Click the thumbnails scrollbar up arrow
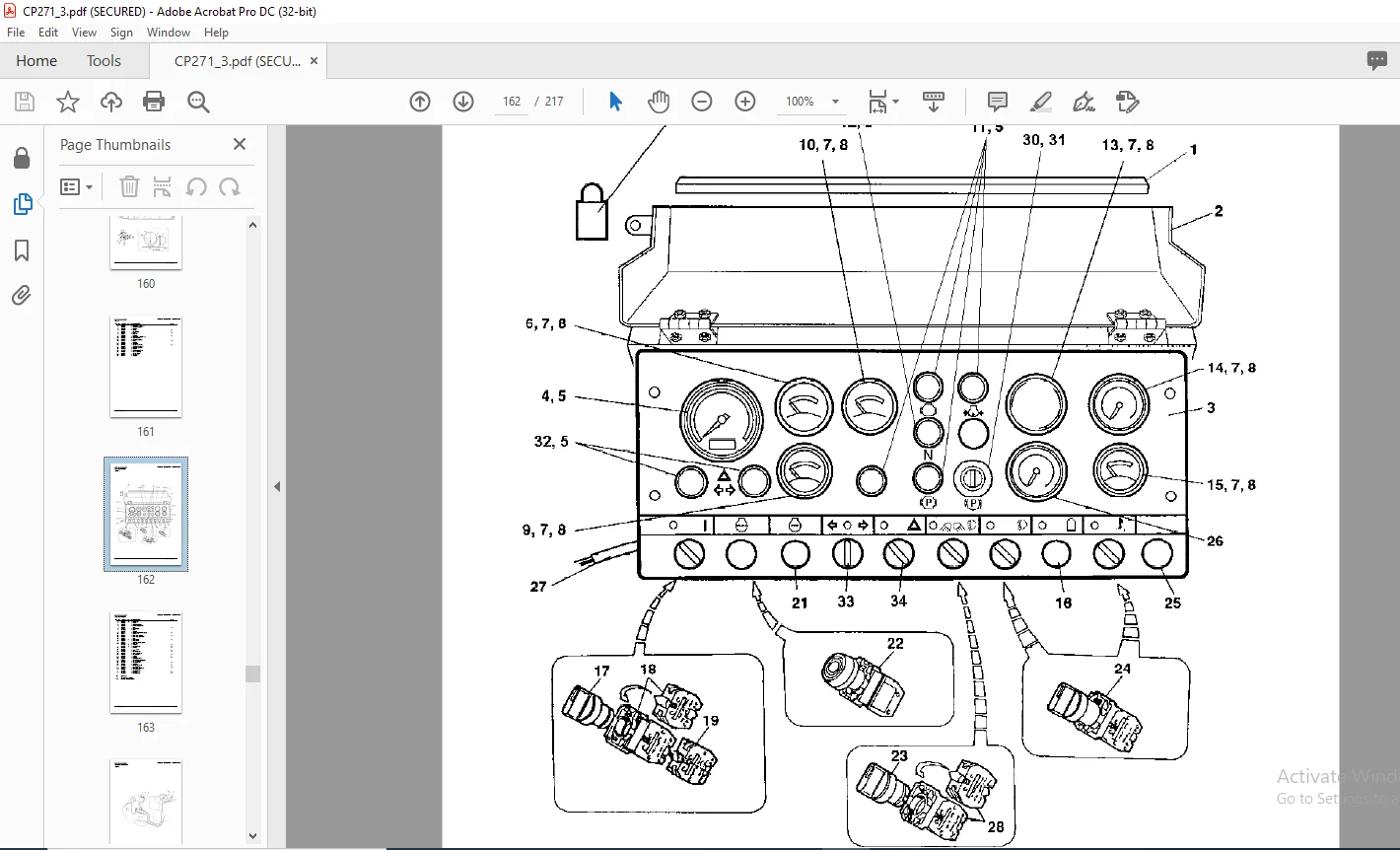Viewport: 1400px width, 850px height. click(252, 225)
